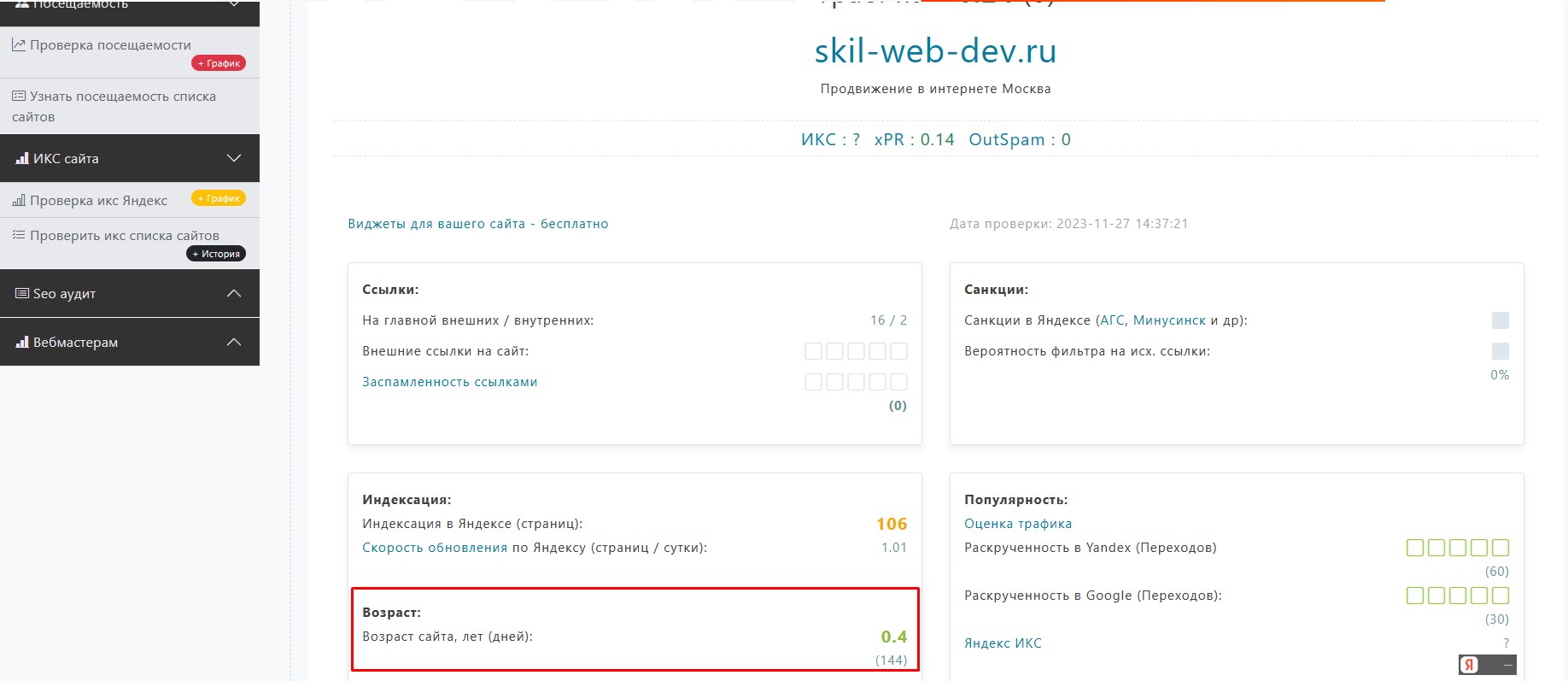Click the xPR : 0.14 metric
The image size is (1568, 681).
[x=915, y=139]
